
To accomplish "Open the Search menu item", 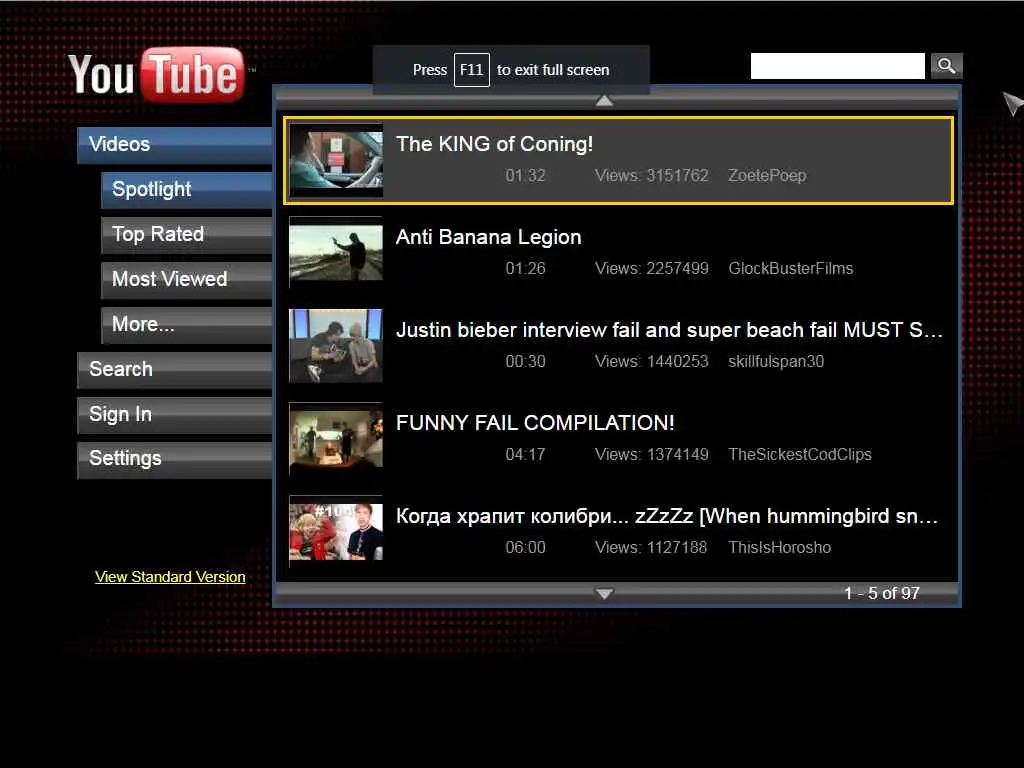I will click(x=174, y=370).
